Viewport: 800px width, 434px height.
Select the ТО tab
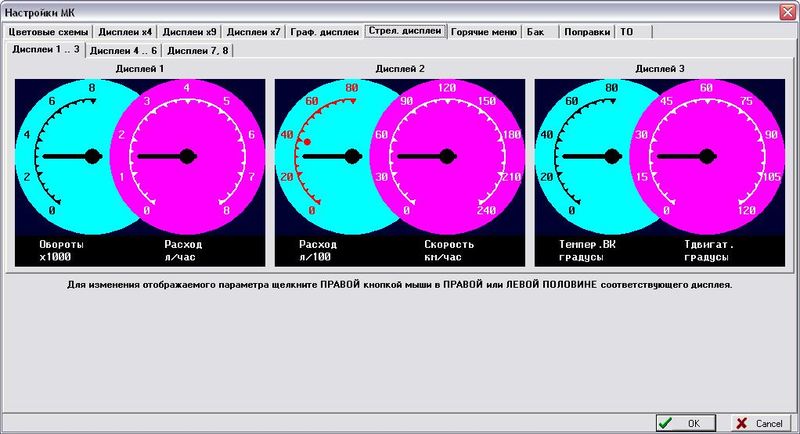pos(627,32)
